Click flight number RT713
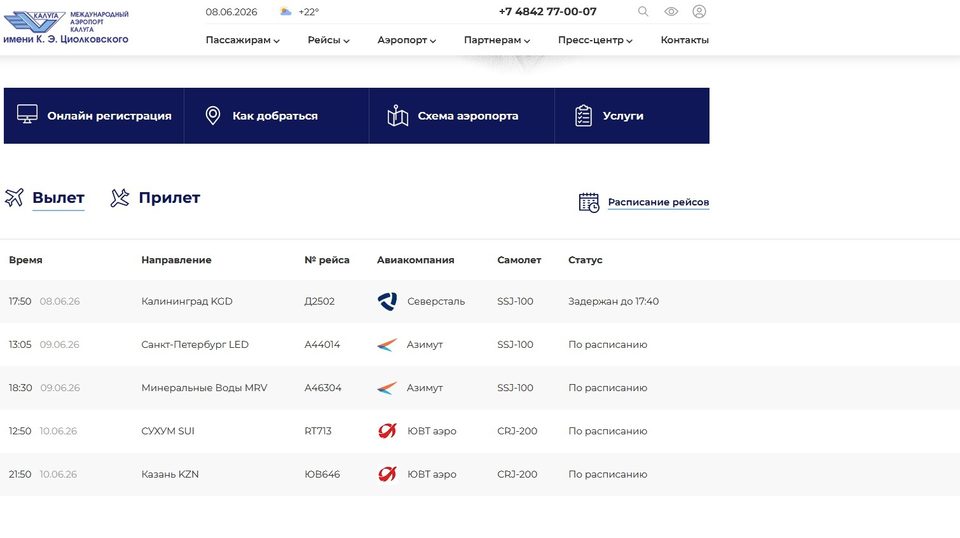960x538 pixels. 318,431
